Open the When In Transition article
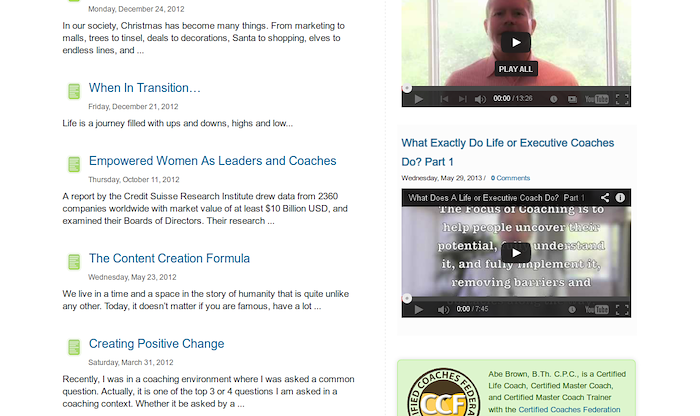Image resolution: width=700 pixels, height=416 pixels. pyautogui.click(x=145, y=88)
